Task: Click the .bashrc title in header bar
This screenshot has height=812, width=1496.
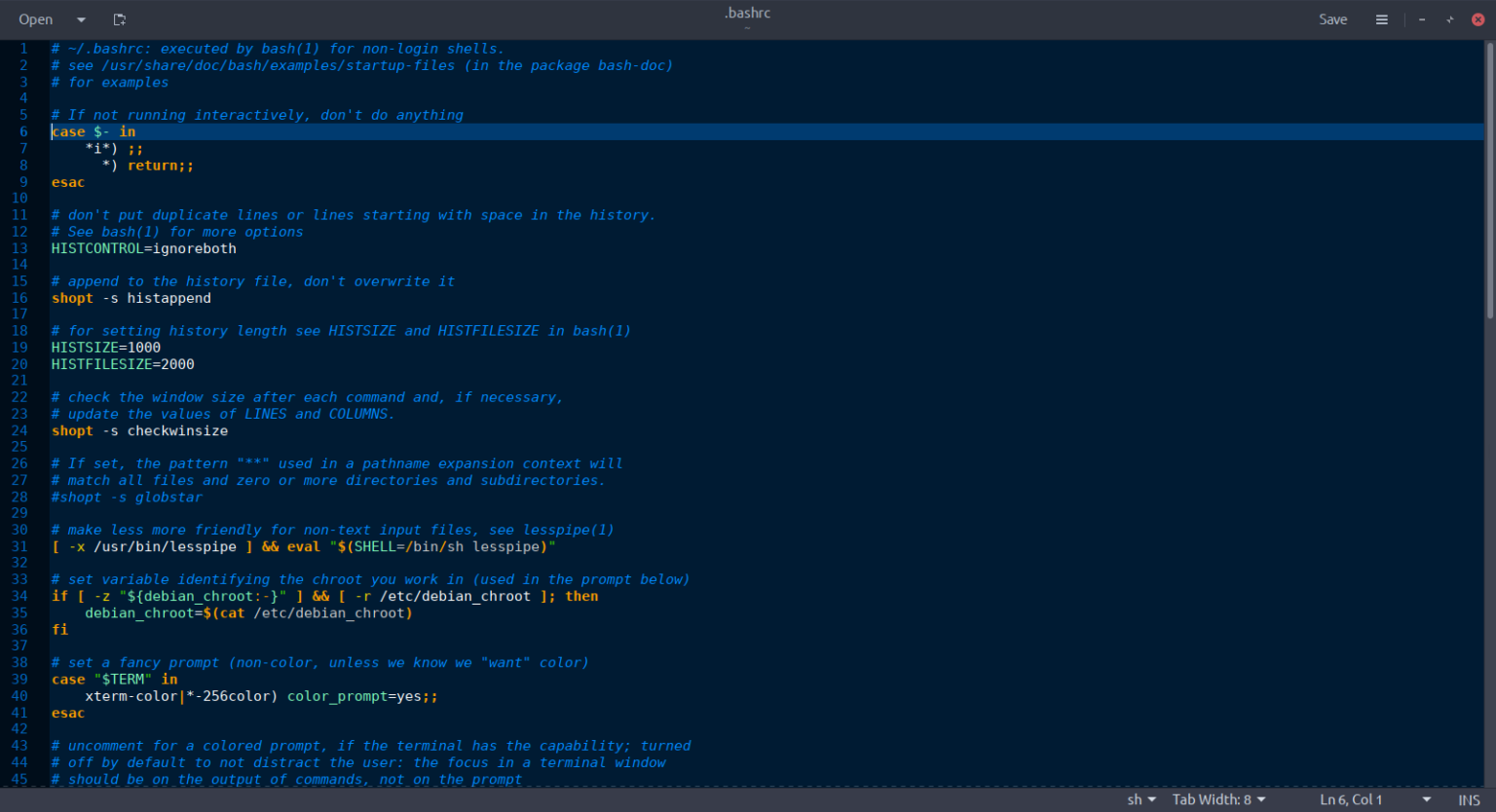Action: pos(747,13)
